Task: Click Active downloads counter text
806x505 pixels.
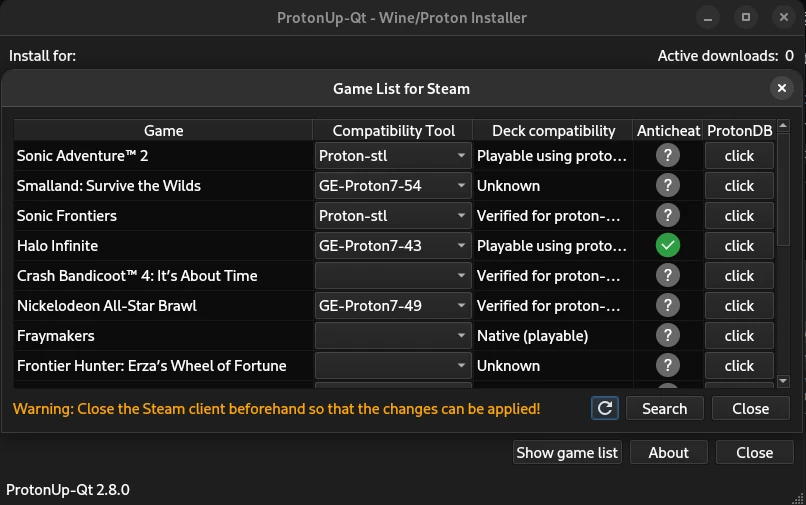Action: pos(726,56)
